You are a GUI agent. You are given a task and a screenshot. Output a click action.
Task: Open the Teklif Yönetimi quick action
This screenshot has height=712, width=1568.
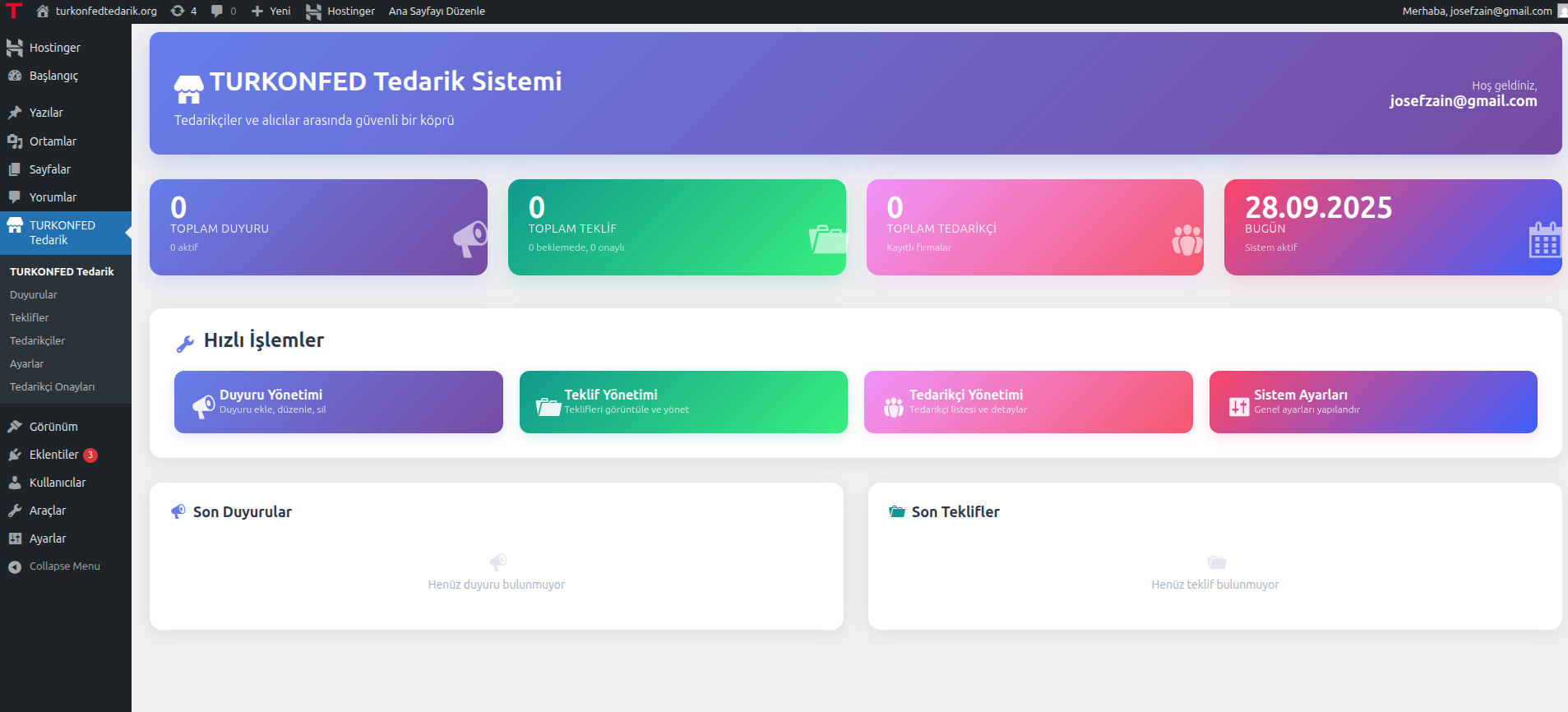point(682,402)
